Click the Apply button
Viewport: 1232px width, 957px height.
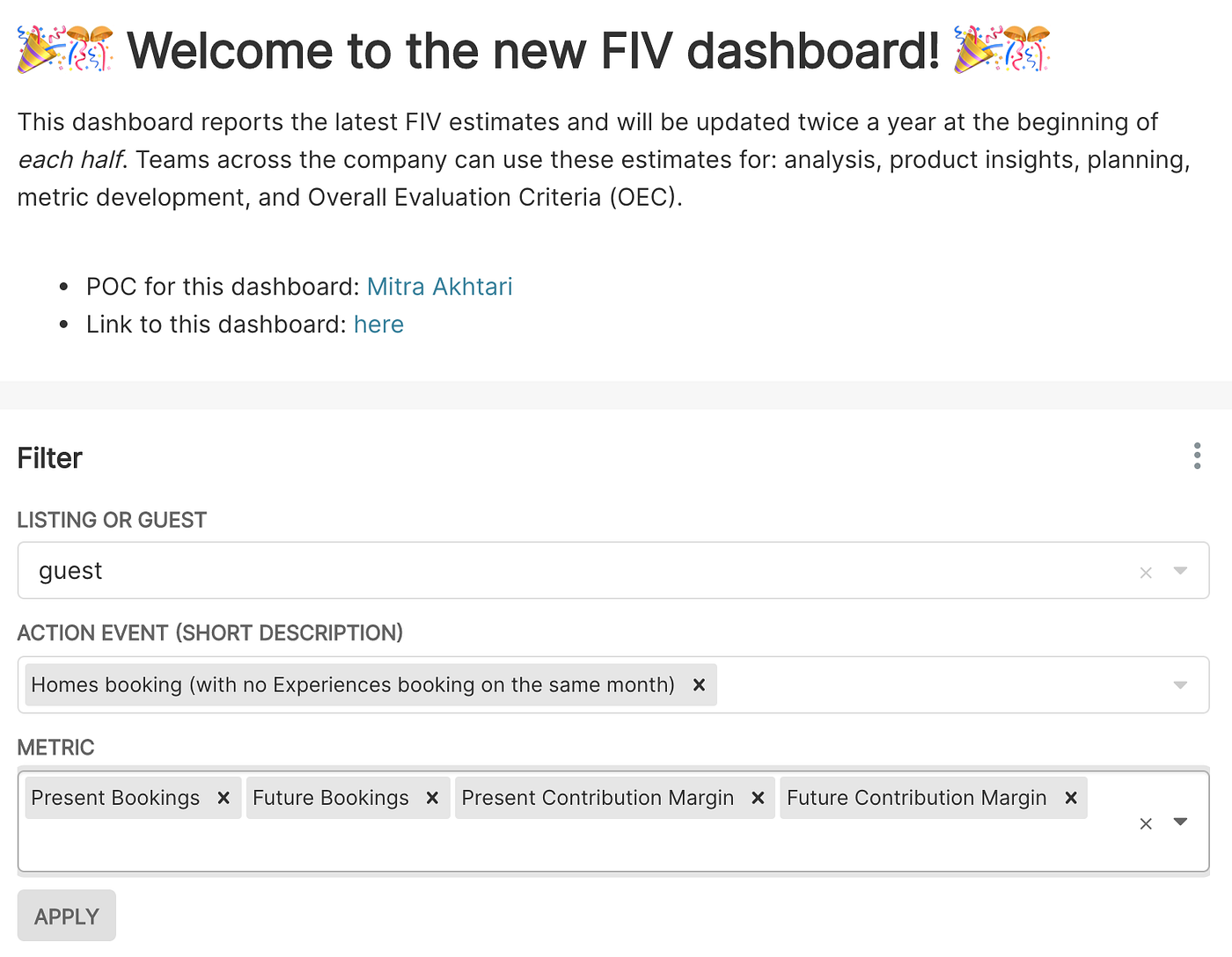point(67,916)
